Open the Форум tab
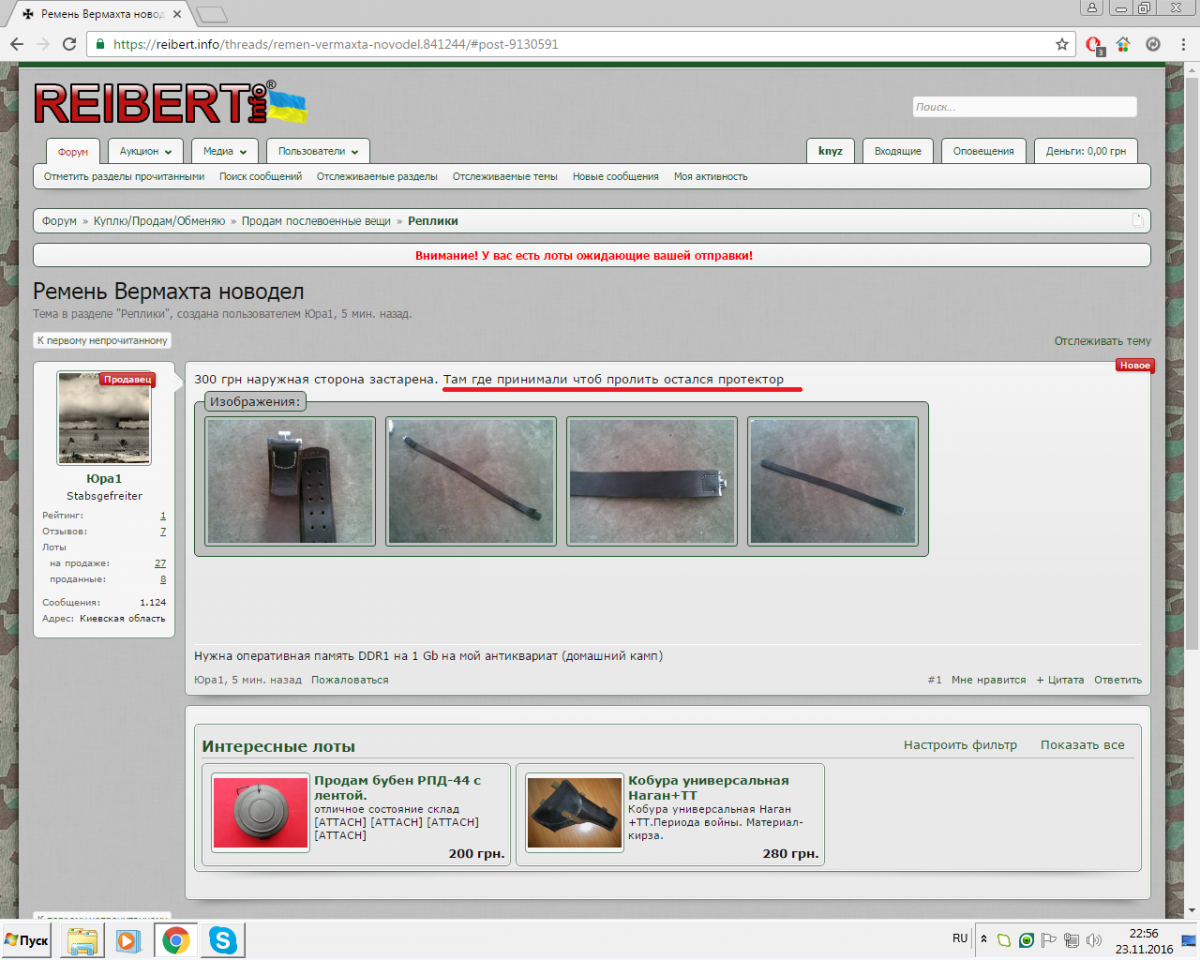 point(73,152)
